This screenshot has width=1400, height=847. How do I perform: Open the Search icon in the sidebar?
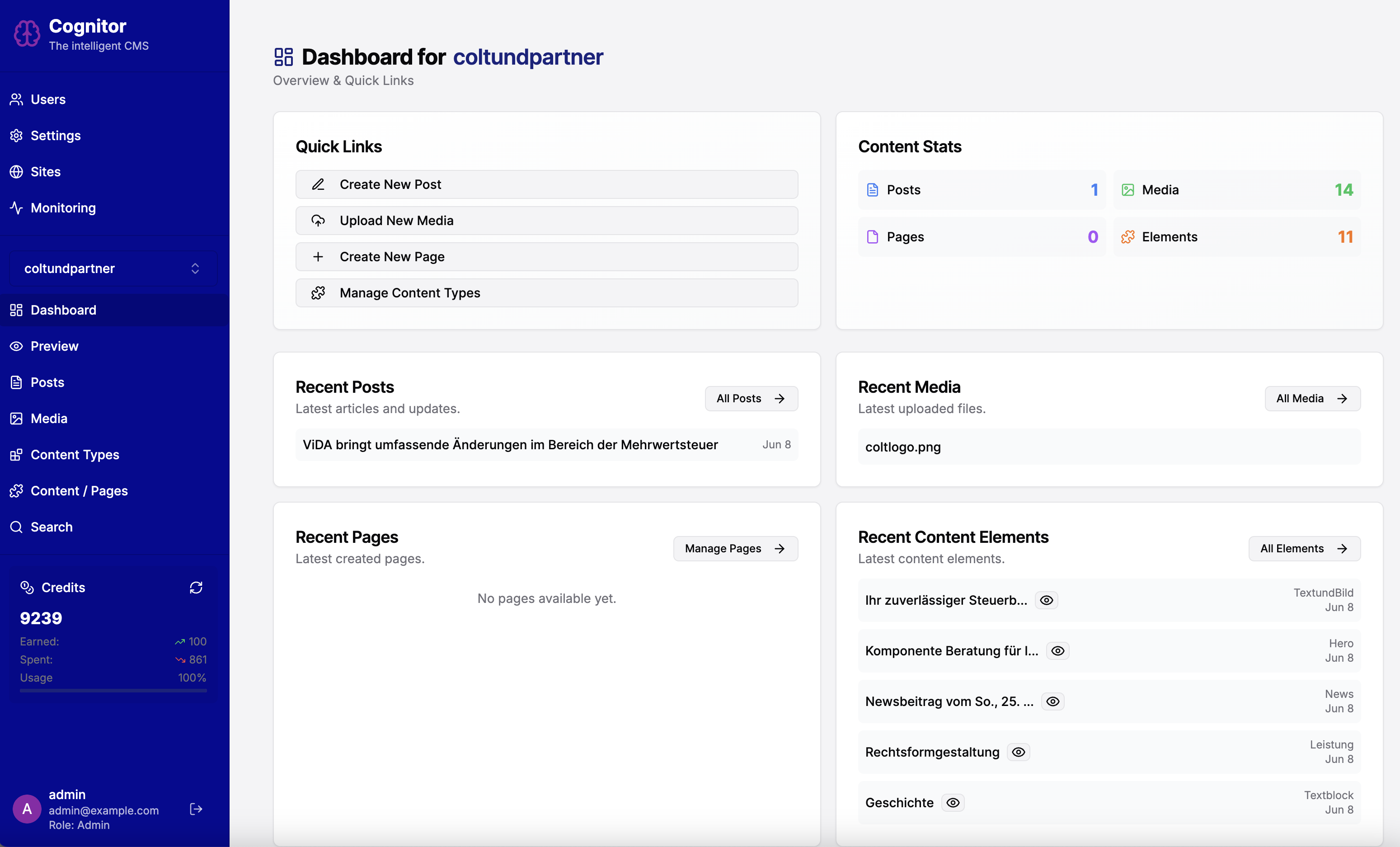(16, 527)
